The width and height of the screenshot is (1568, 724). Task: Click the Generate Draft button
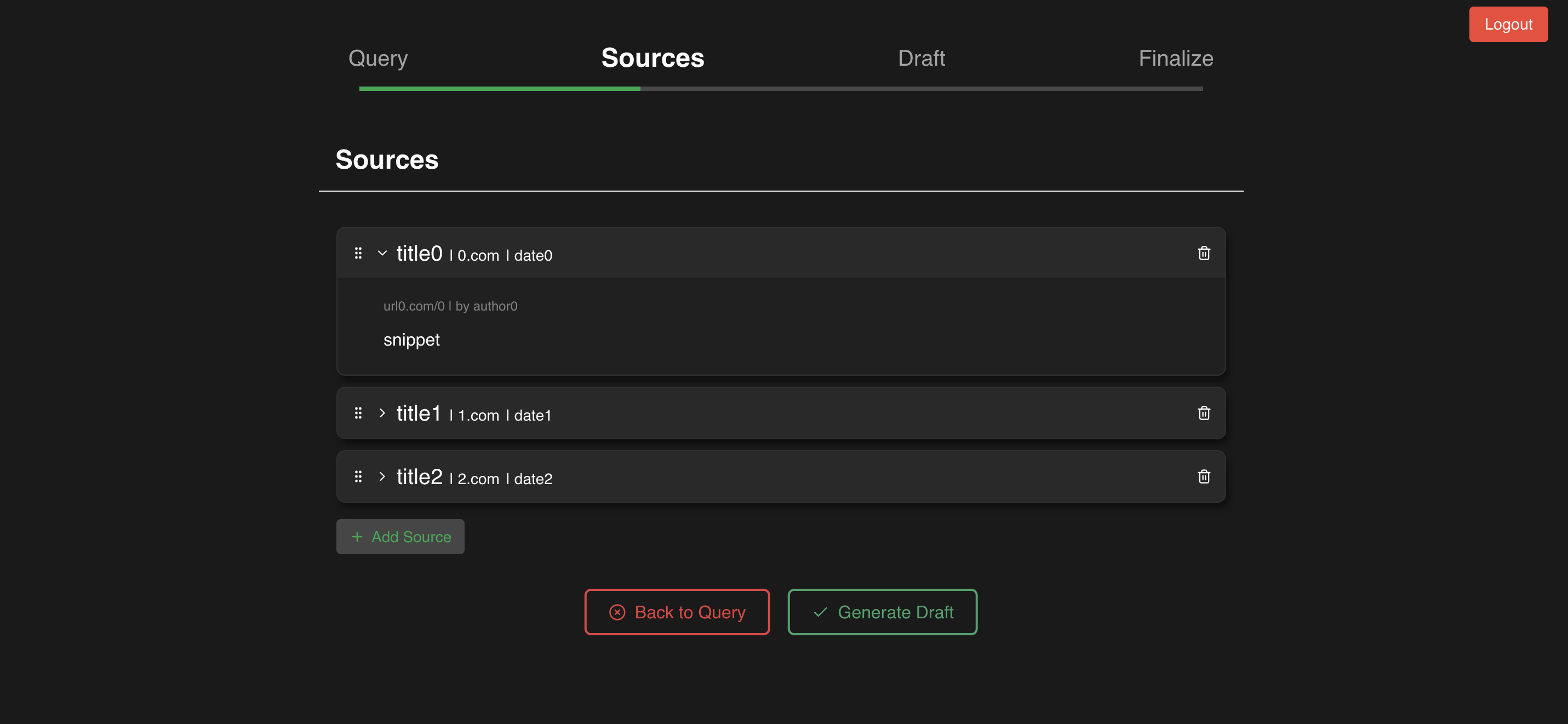[x=882, y=612]
